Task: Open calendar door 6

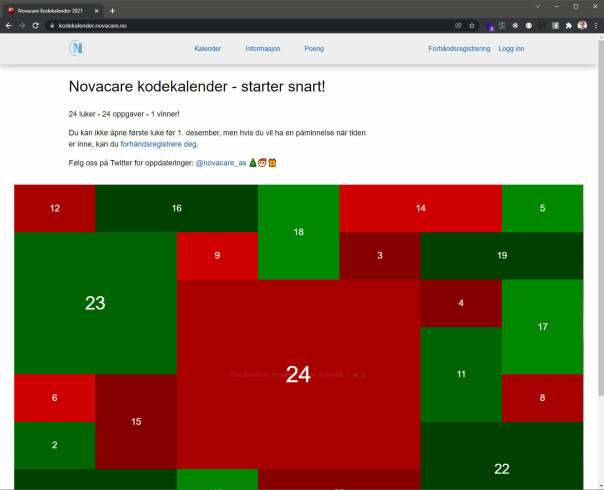Action: [x=55, y=398]
